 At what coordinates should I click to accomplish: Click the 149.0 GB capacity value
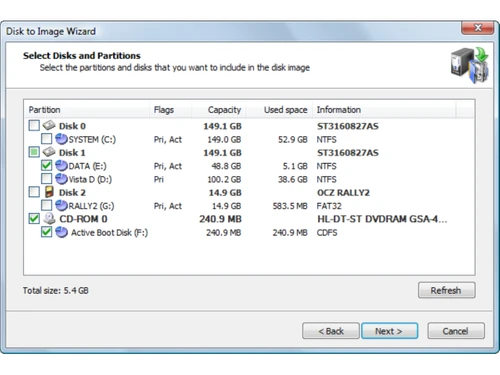[x=224, y=139]
